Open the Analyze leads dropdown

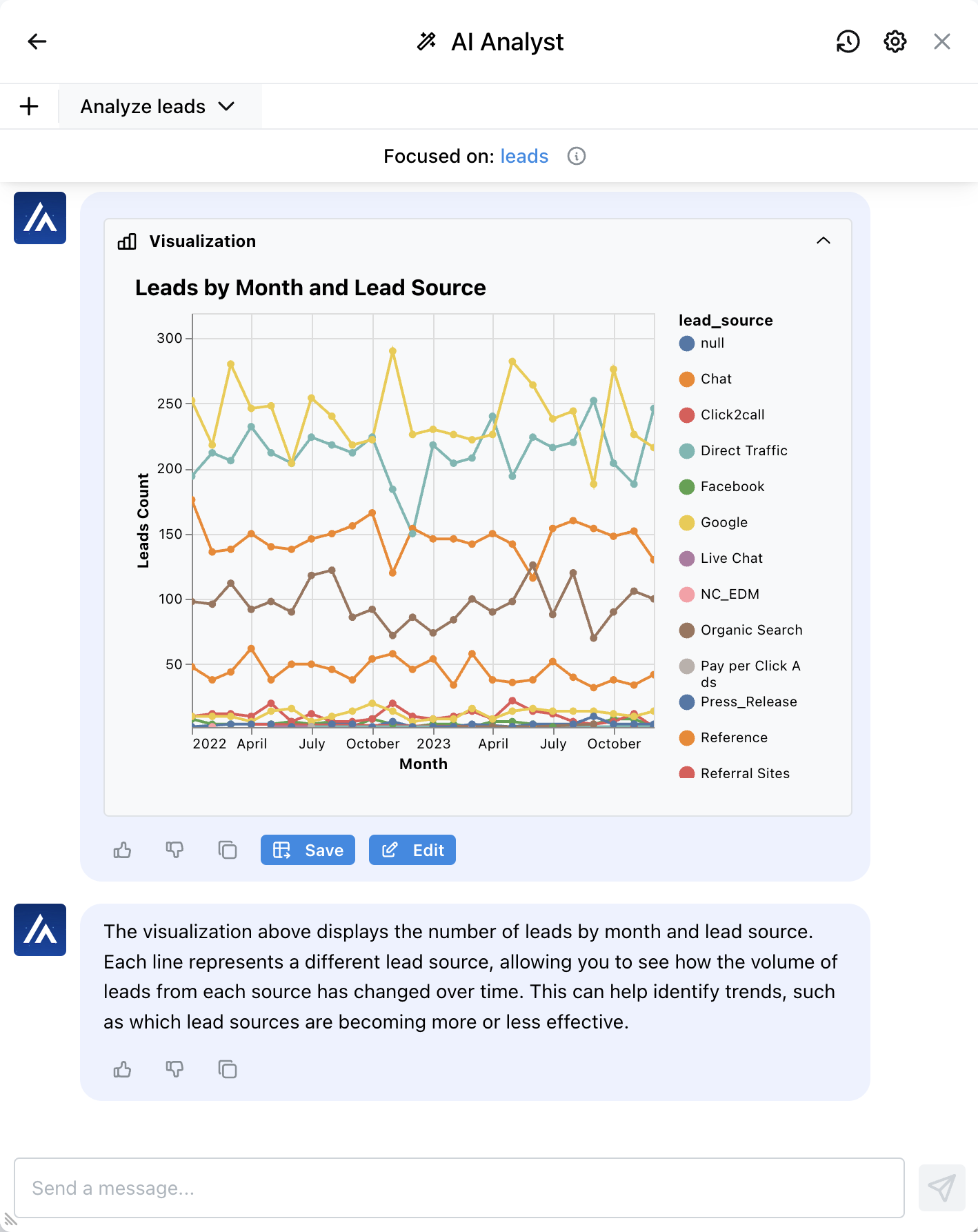tap(159, 106)
